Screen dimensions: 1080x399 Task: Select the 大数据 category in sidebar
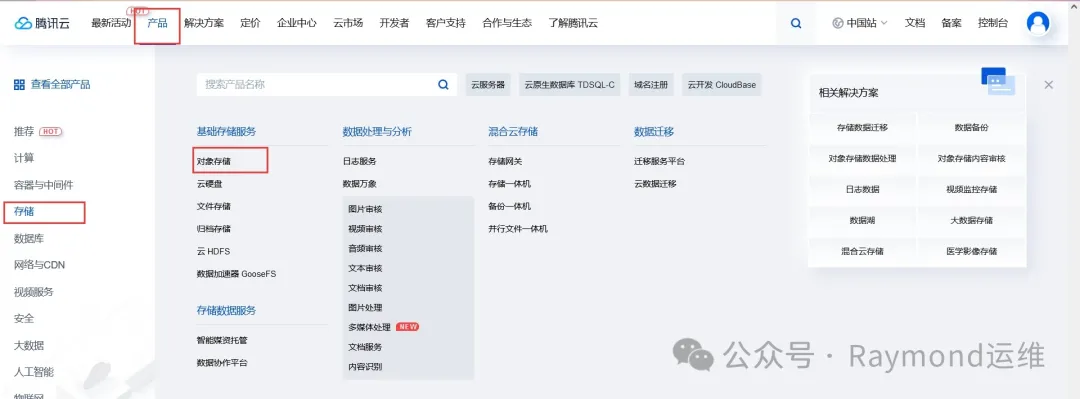pyautogui.click(x=29, y=345)
